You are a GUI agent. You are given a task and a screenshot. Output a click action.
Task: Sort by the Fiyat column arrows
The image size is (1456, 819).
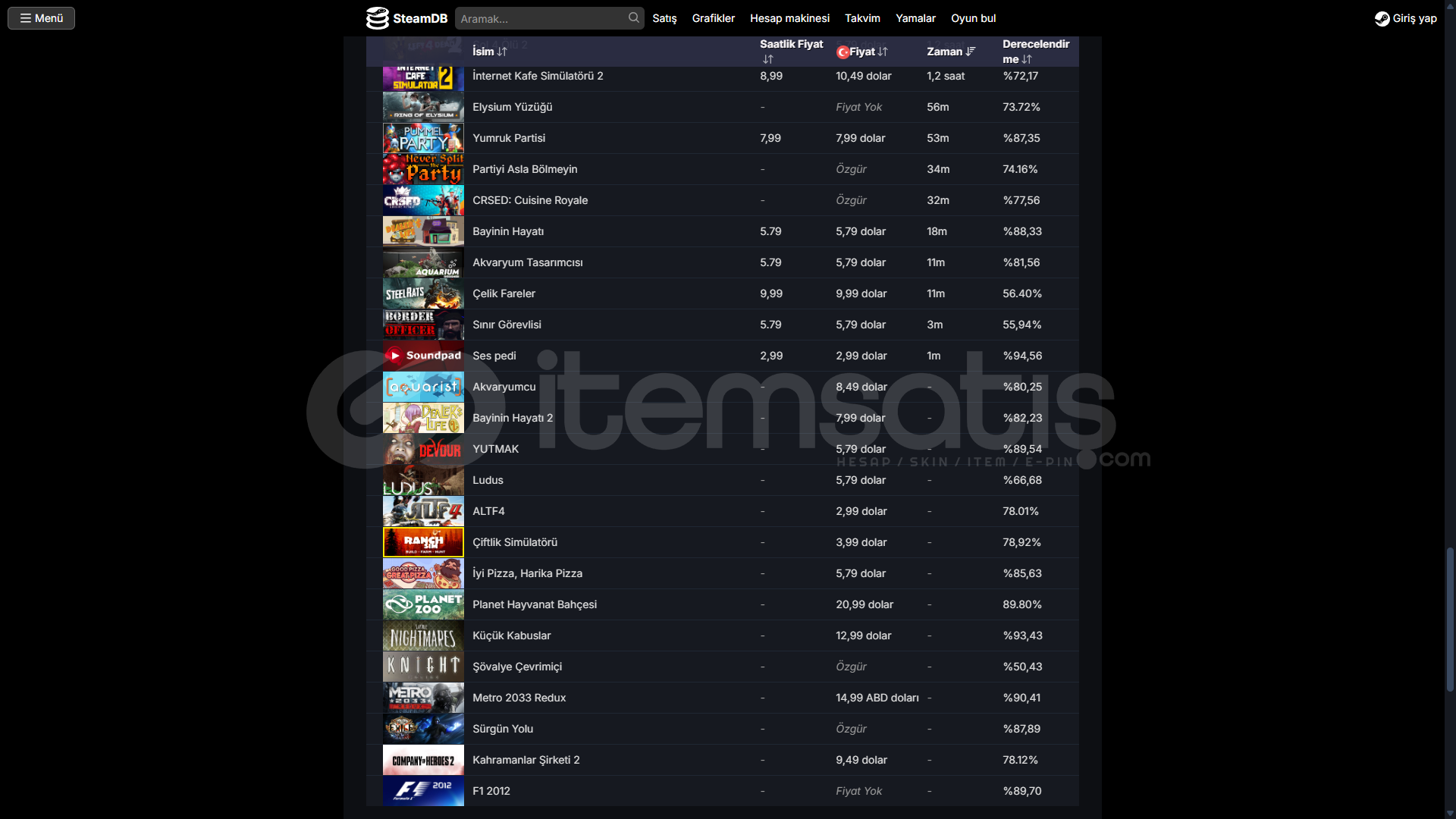(883, 52)
